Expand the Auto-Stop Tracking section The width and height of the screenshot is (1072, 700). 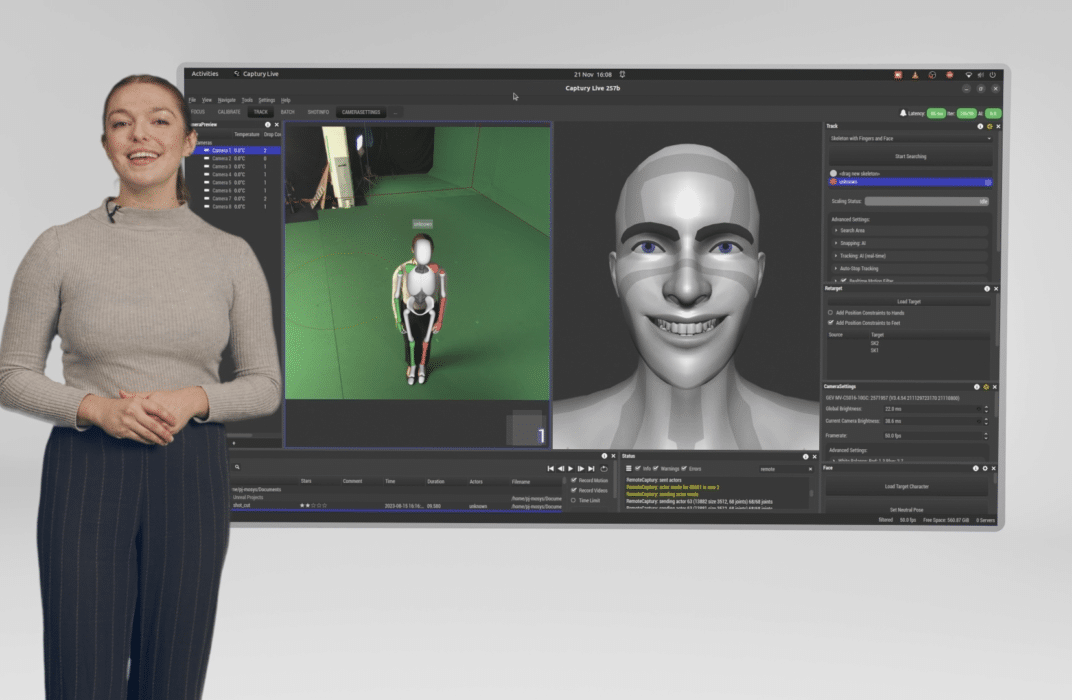click(x=909, y=269)
